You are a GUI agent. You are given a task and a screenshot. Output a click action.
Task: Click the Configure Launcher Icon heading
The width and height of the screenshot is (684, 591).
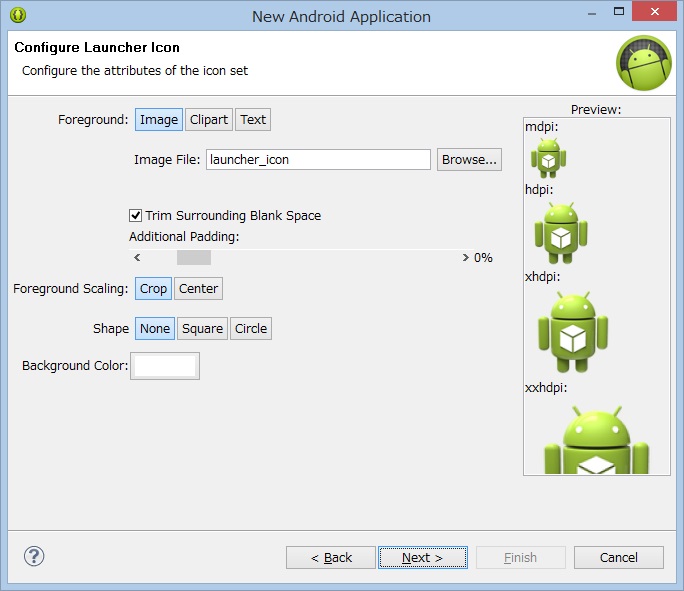[97, 47]
